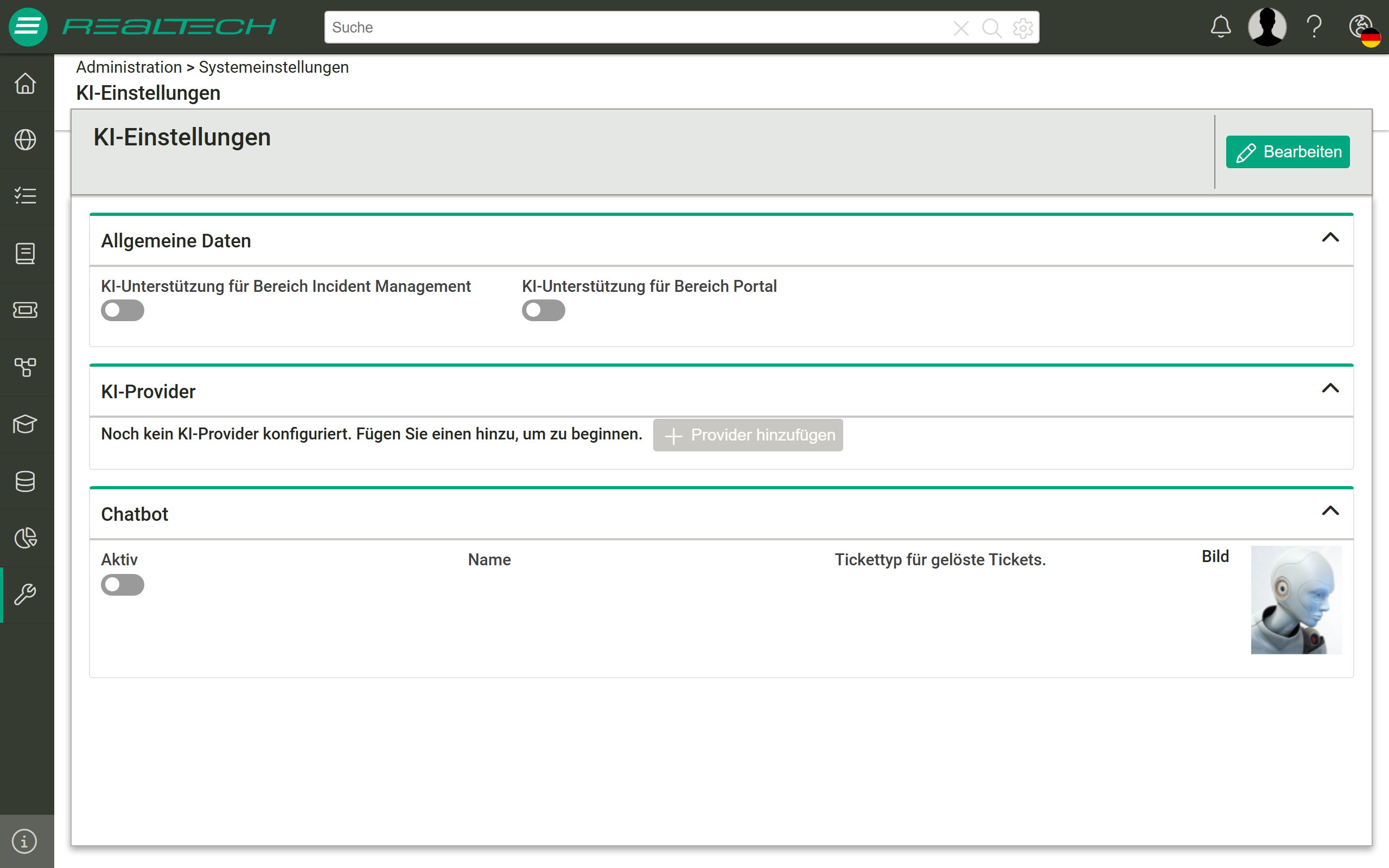Collapse the KI-Provider section

coord(1330,388)
